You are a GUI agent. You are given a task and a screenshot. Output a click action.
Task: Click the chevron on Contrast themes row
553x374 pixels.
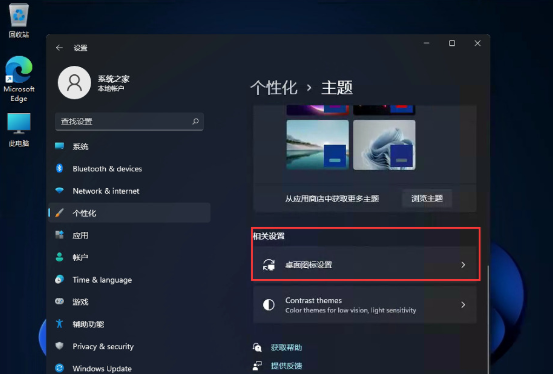pos(463,304)
